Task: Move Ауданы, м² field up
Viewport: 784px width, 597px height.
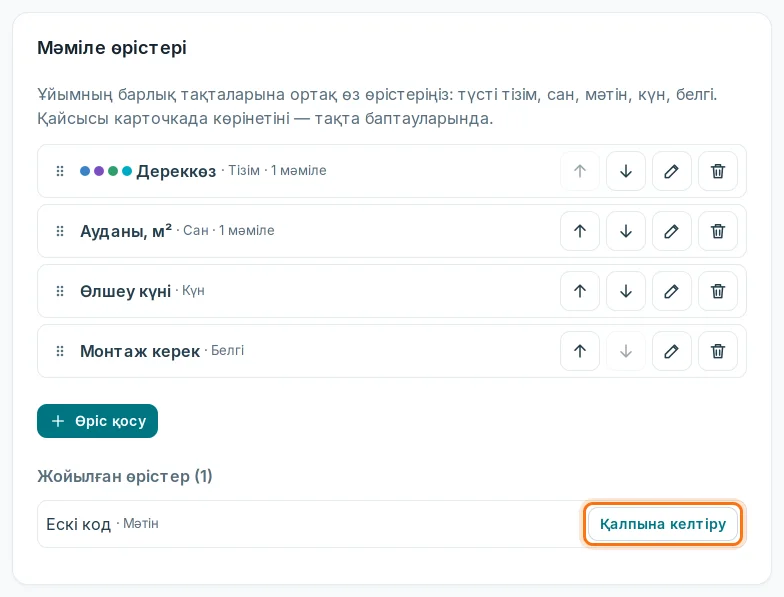Action: 580,231
